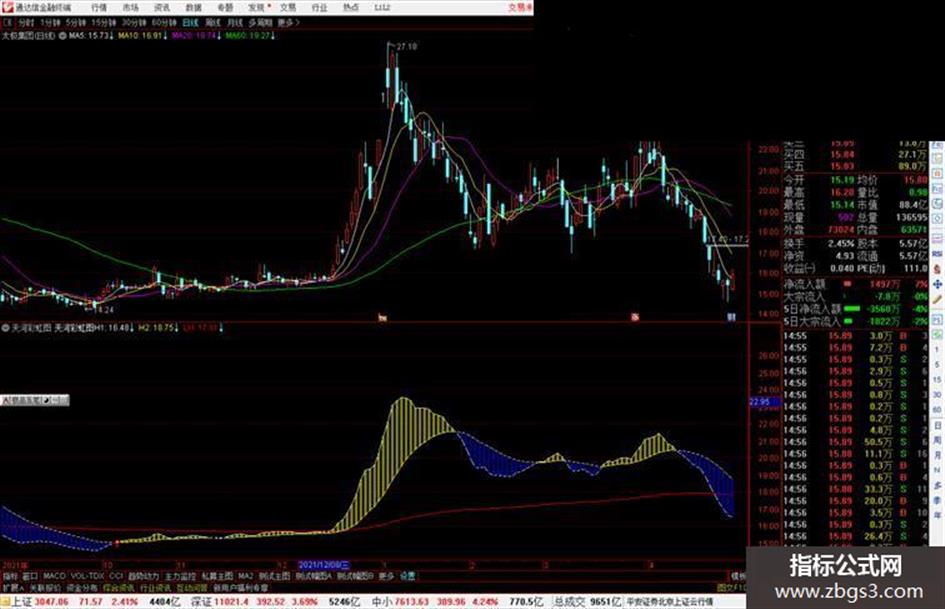This screenshot has width=945, height=609.
Task: Click the 27.10 high price label
Action: (x=407, y=46)
